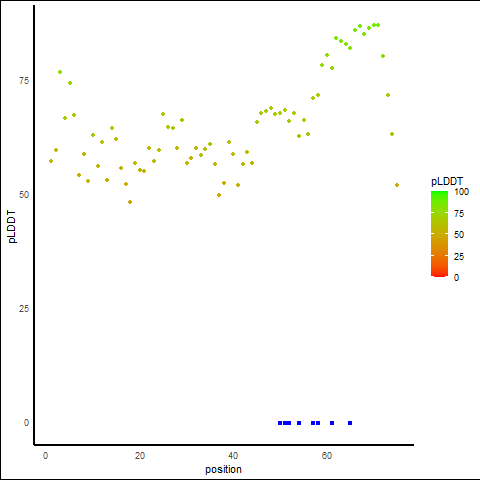Click the pLDDT y-axis title

click(12, 227)
